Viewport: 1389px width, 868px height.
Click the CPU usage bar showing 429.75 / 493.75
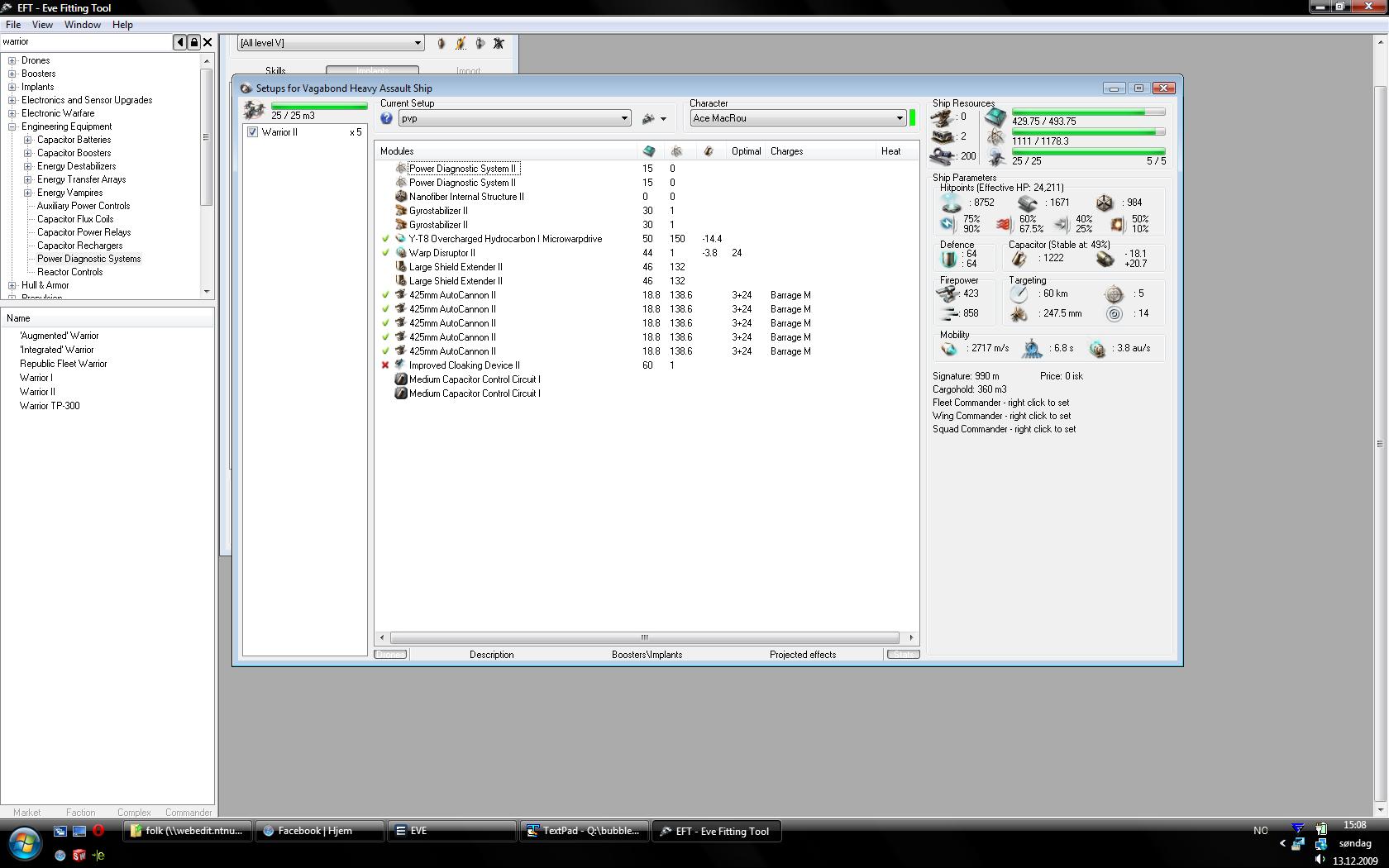[x=1089, y=112]
